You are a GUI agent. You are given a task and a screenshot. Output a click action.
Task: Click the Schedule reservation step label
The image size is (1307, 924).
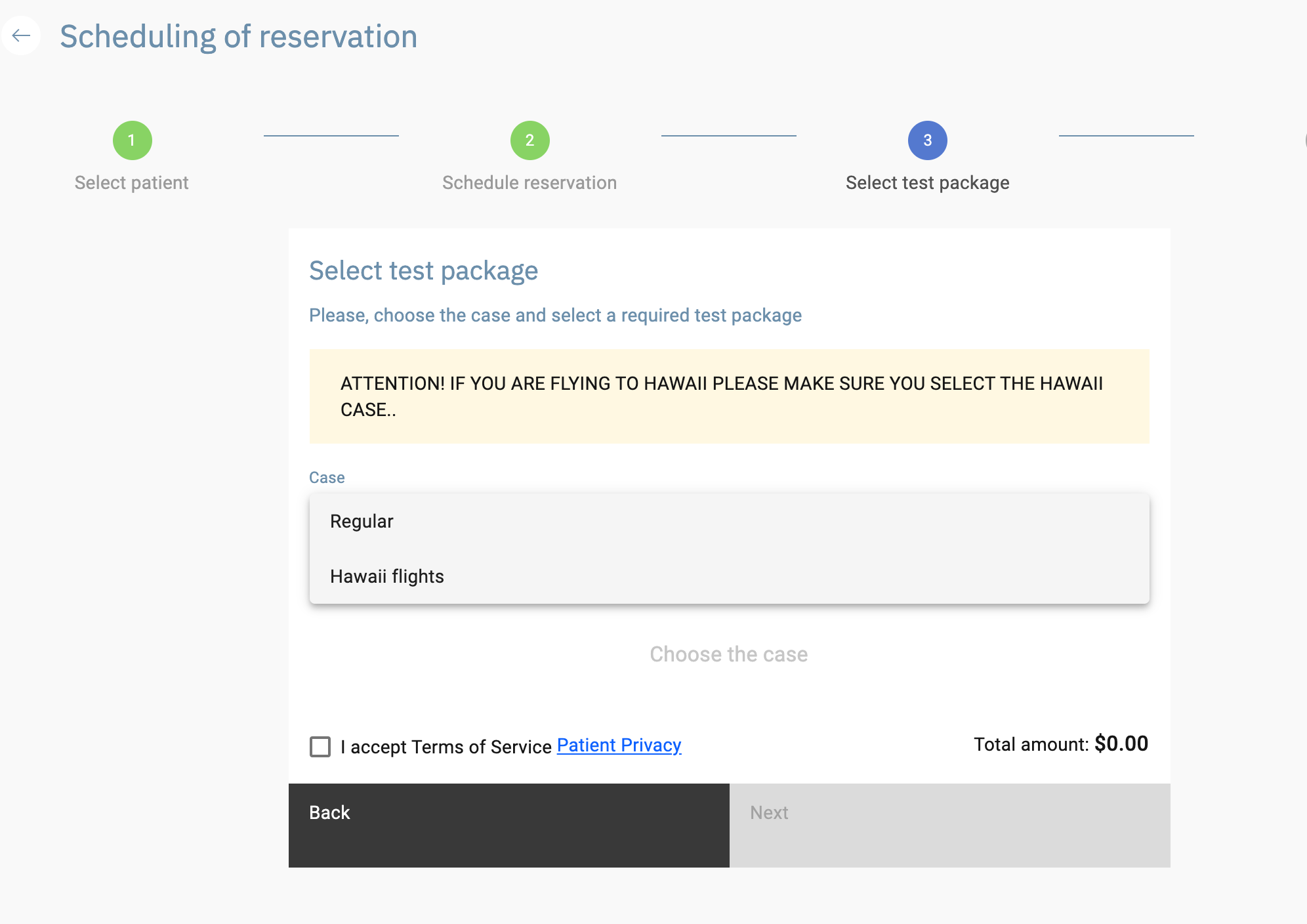point(529,182)
